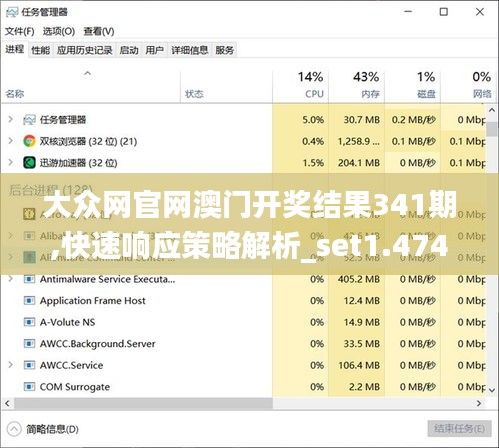499x448 pixels.
Task: Expand the 双核浏览器 (32 位) process group
Action: (x=11, y=141)
